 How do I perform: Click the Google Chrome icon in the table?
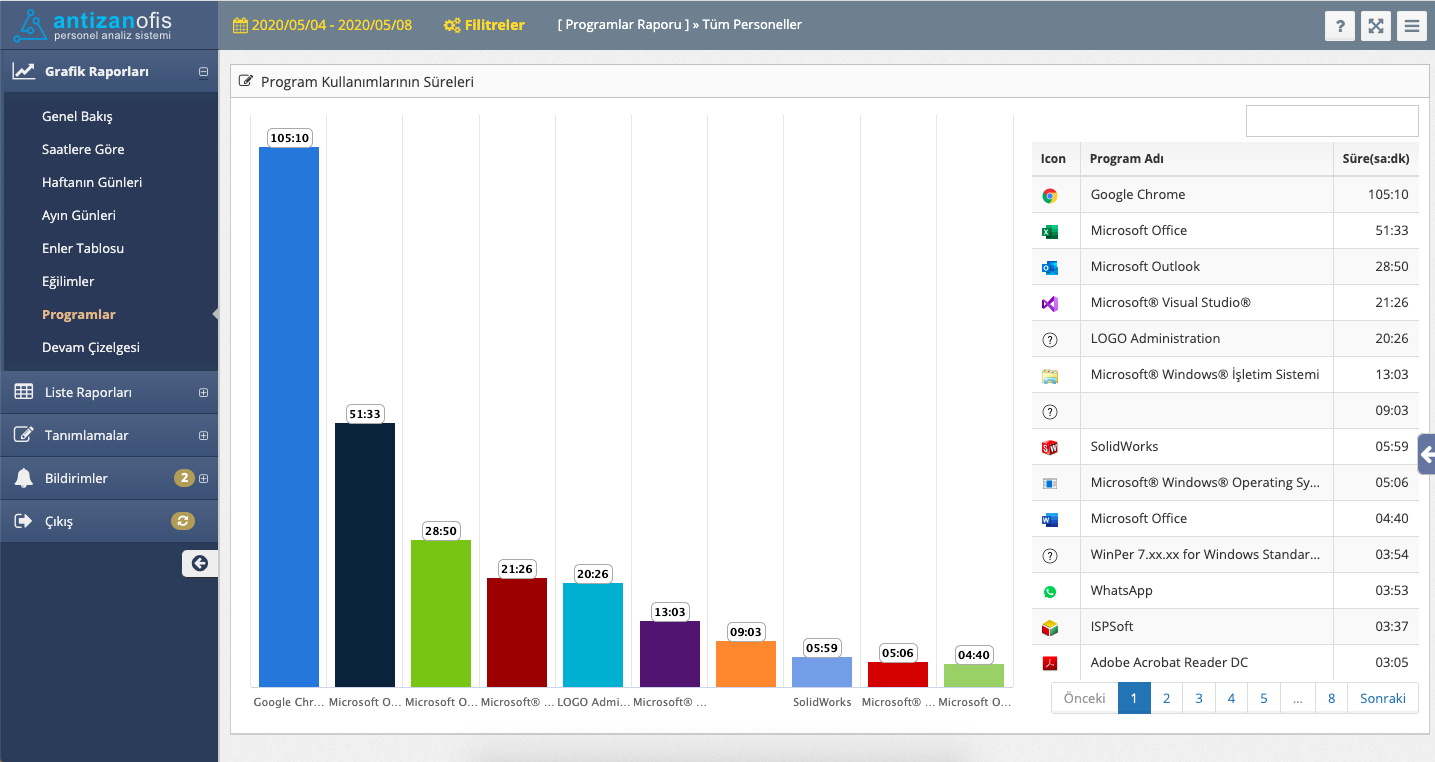(1050, 196)
